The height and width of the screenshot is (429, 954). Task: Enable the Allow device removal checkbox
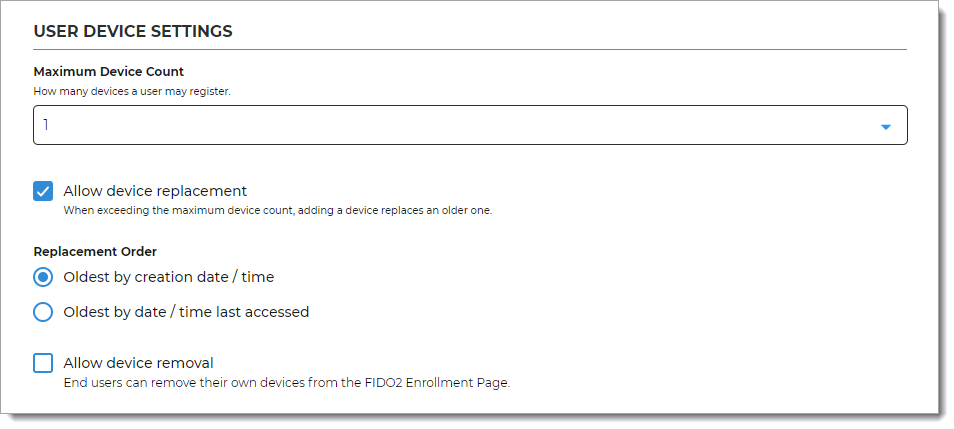click(x=43, y=363)
